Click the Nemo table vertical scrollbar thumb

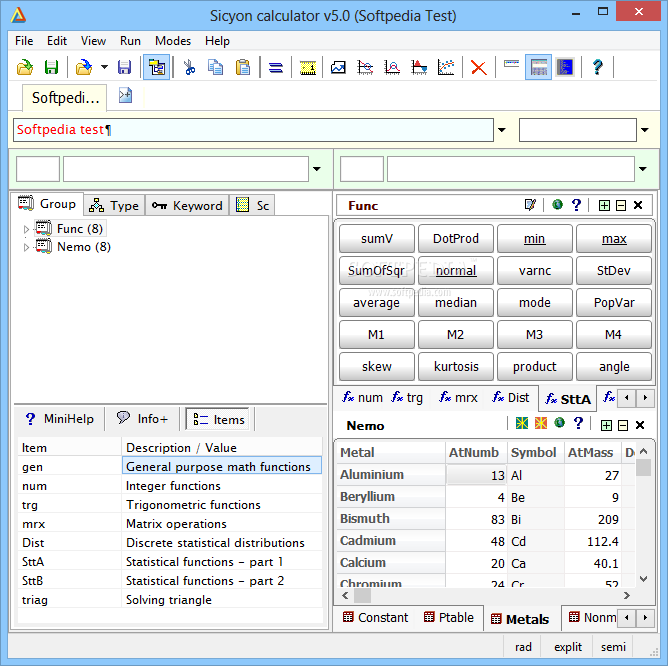643,467
